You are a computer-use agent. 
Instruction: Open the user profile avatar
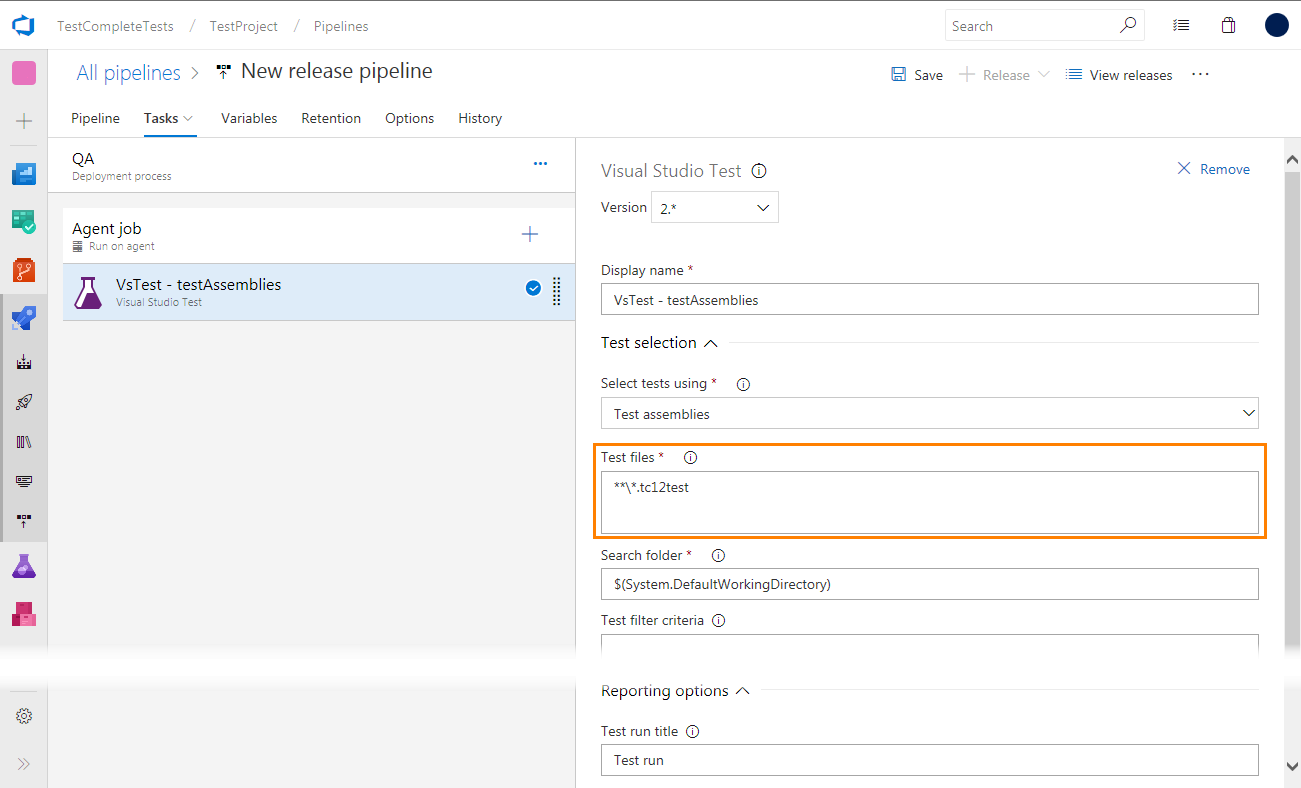[x=1277, y=25]
